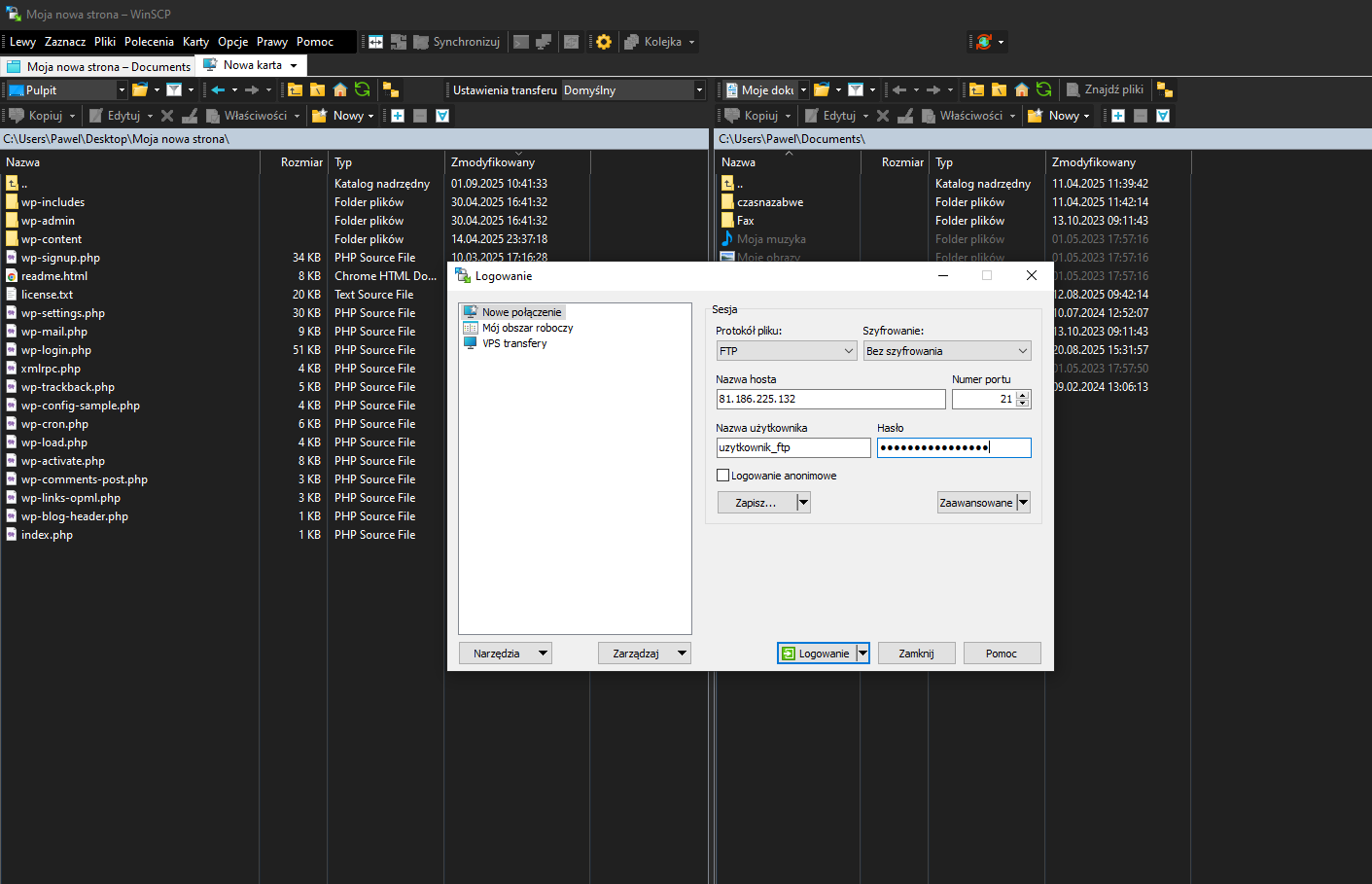Image resolution: width=1372 pixels, height=884 pixels.
Task: Click the globe refresh transfer-settings icon
Action: [x=984, y=42]
